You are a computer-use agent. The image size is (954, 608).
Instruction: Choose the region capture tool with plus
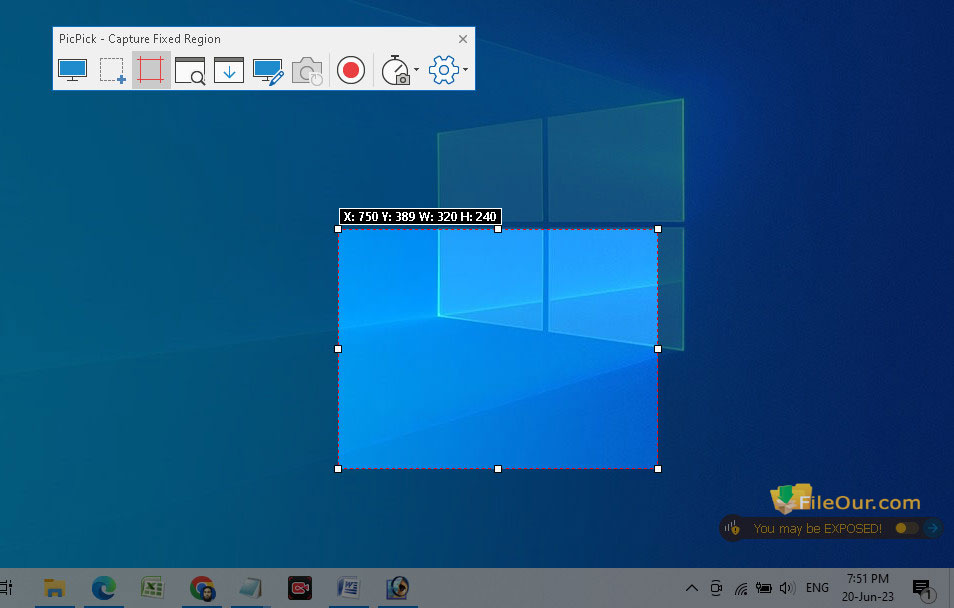coord(112,70)
